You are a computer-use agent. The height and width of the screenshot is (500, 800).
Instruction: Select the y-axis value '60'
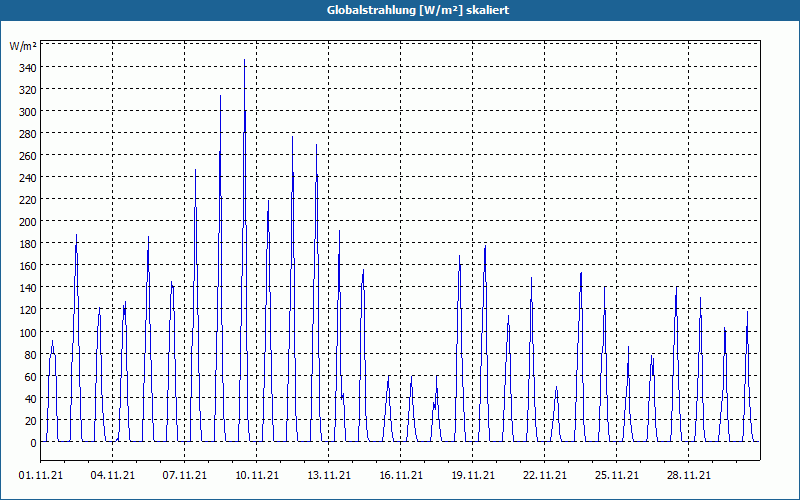[x=31, y=377]
